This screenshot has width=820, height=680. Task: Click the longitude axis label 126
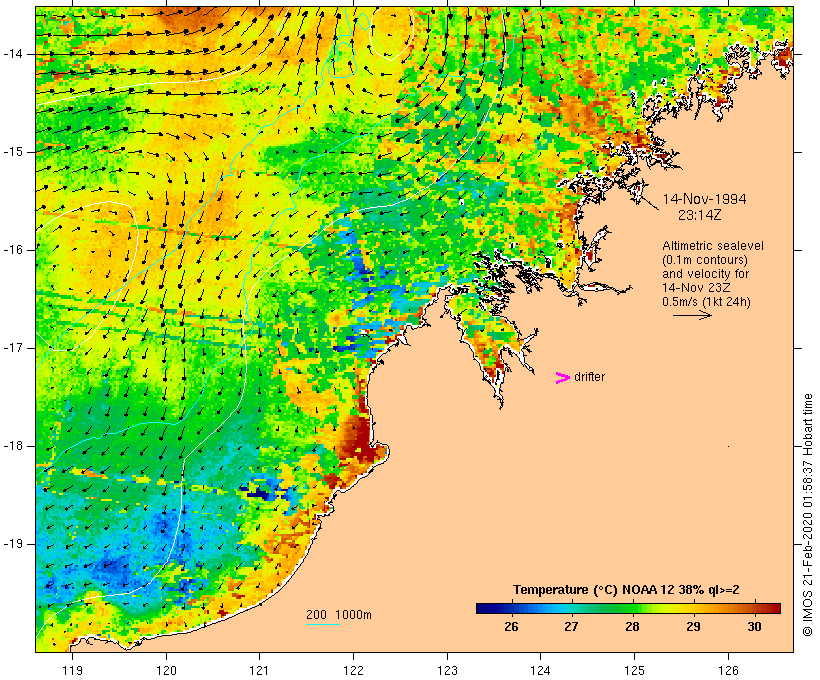tap(728, 670)
